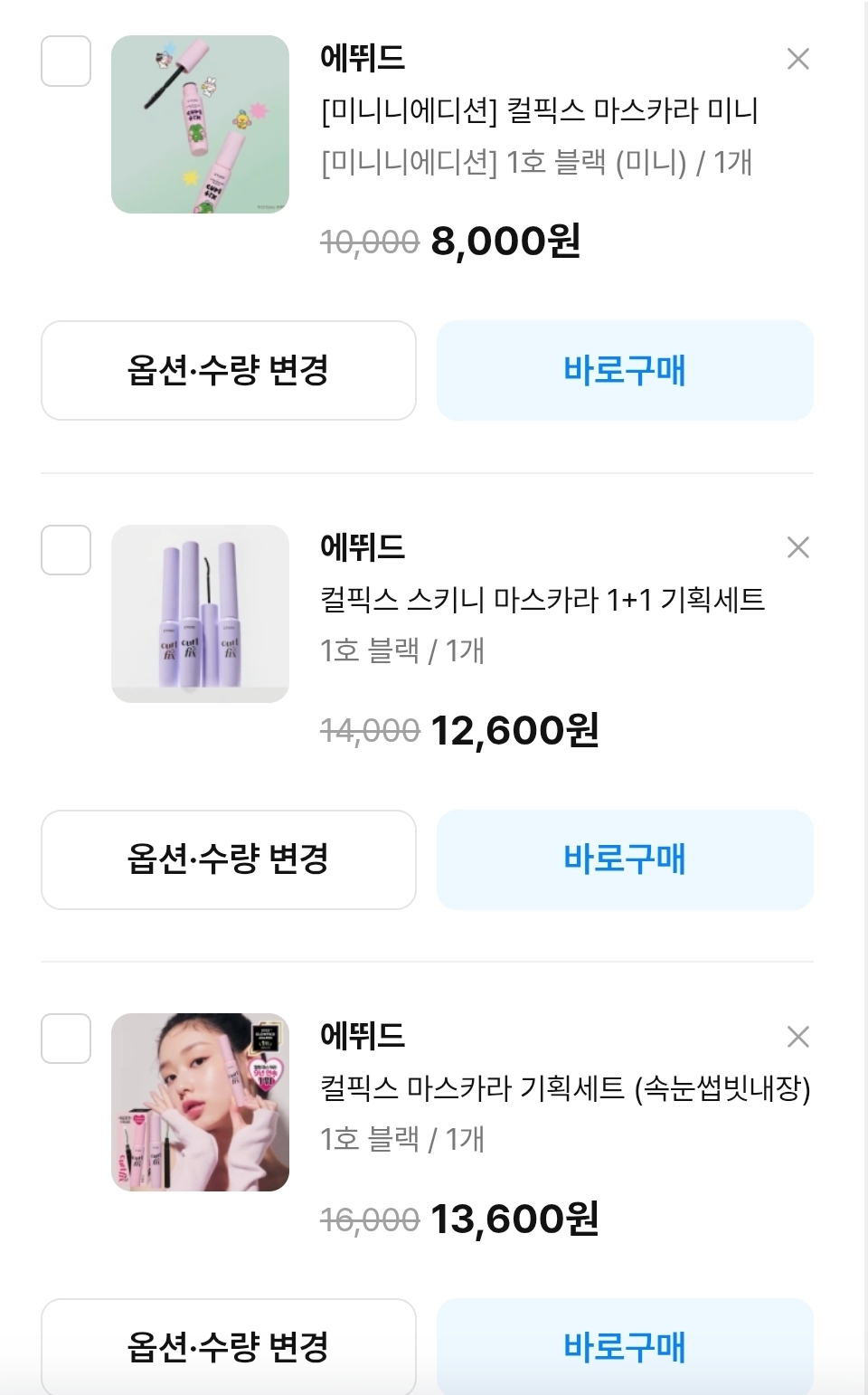
Task: Open 옵션·수량 변경 for 13,600원 item
Action: (228, 1346)
